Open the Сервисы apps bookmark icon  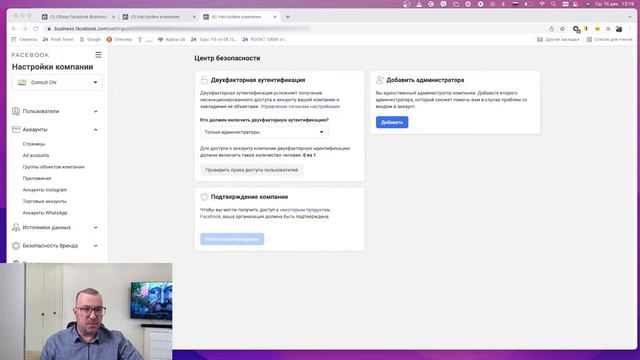pyautogui.click(x=14, y=40)
